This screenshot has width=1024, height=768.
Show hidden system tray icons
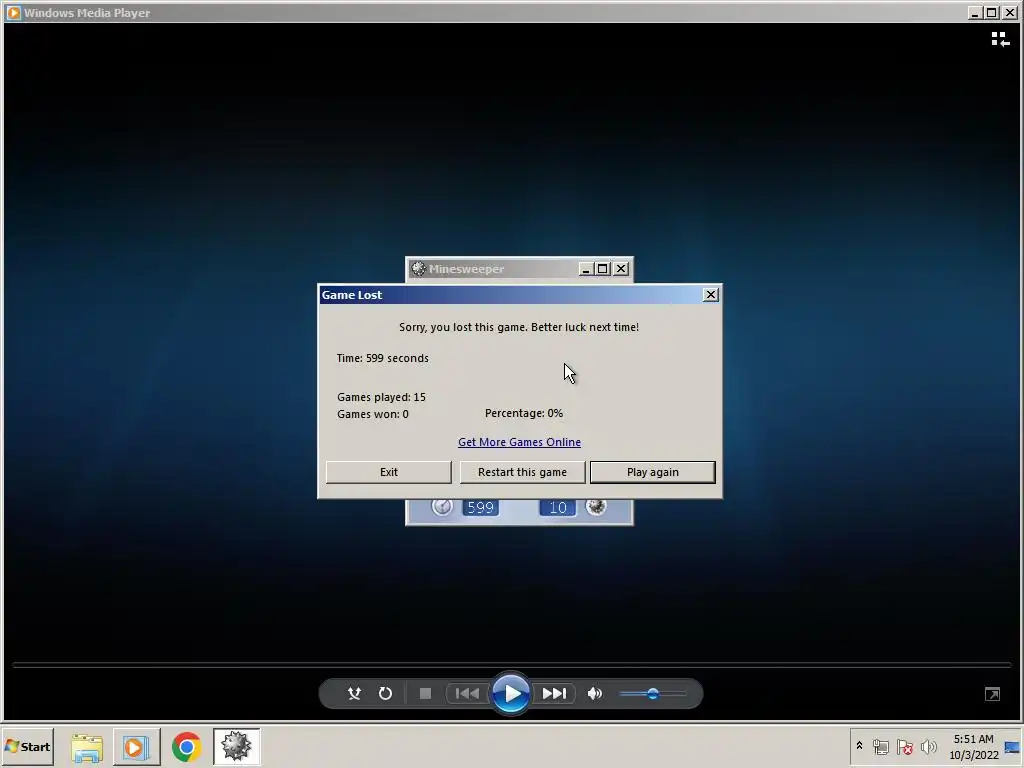(859, 746)
